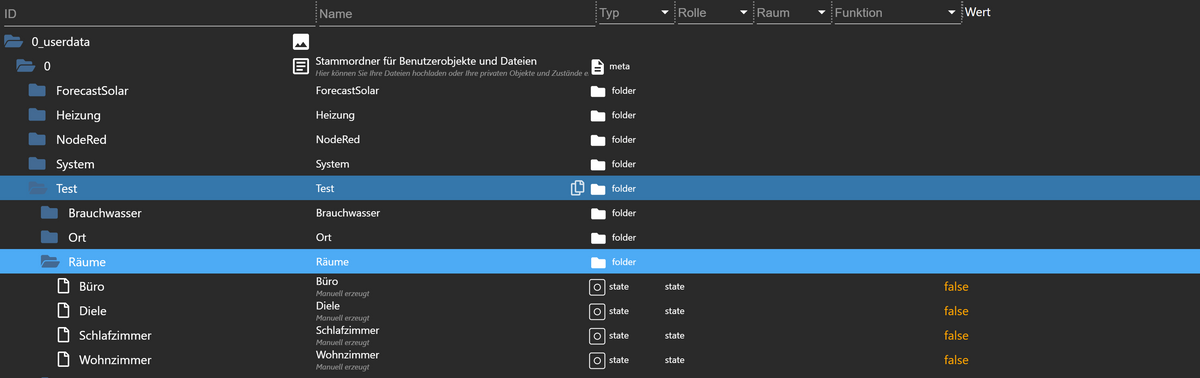1200x378 pixels.
Task: Select the Diele state ID in tree
Action: (x=93, y=311)
